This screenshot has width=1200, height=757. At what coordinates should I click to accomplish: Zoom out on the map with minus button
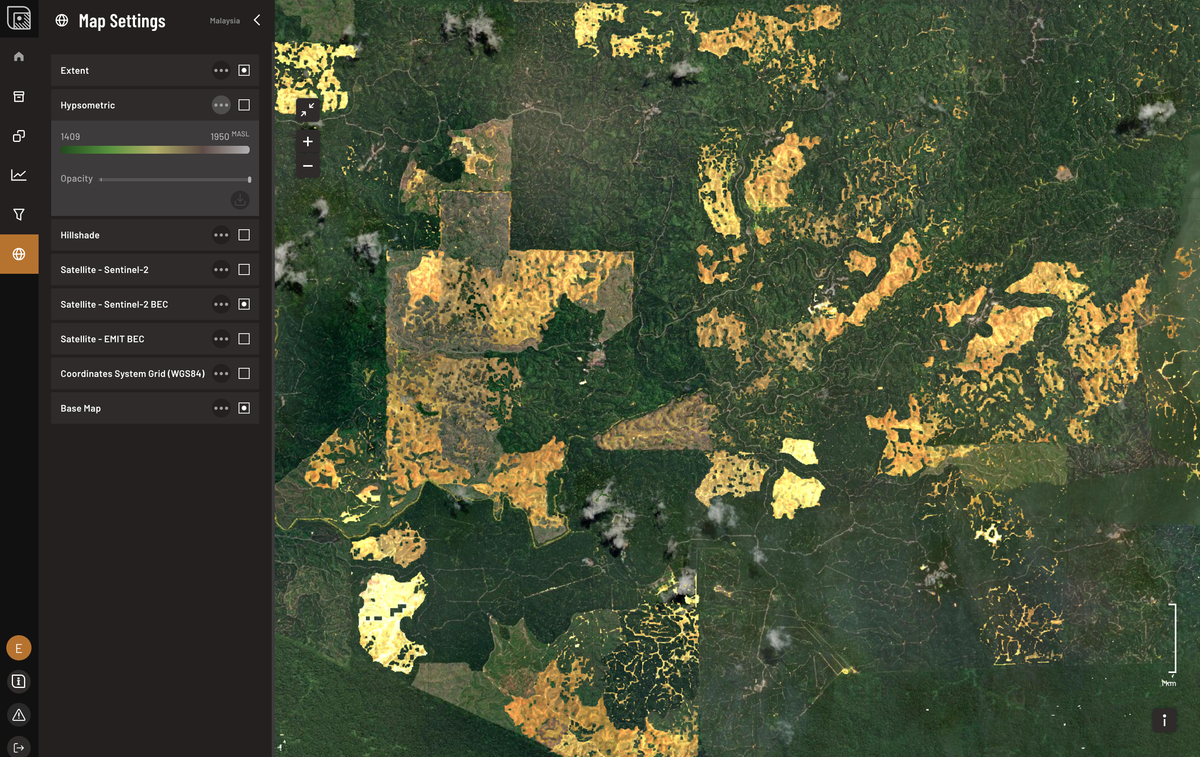point(308,166)
